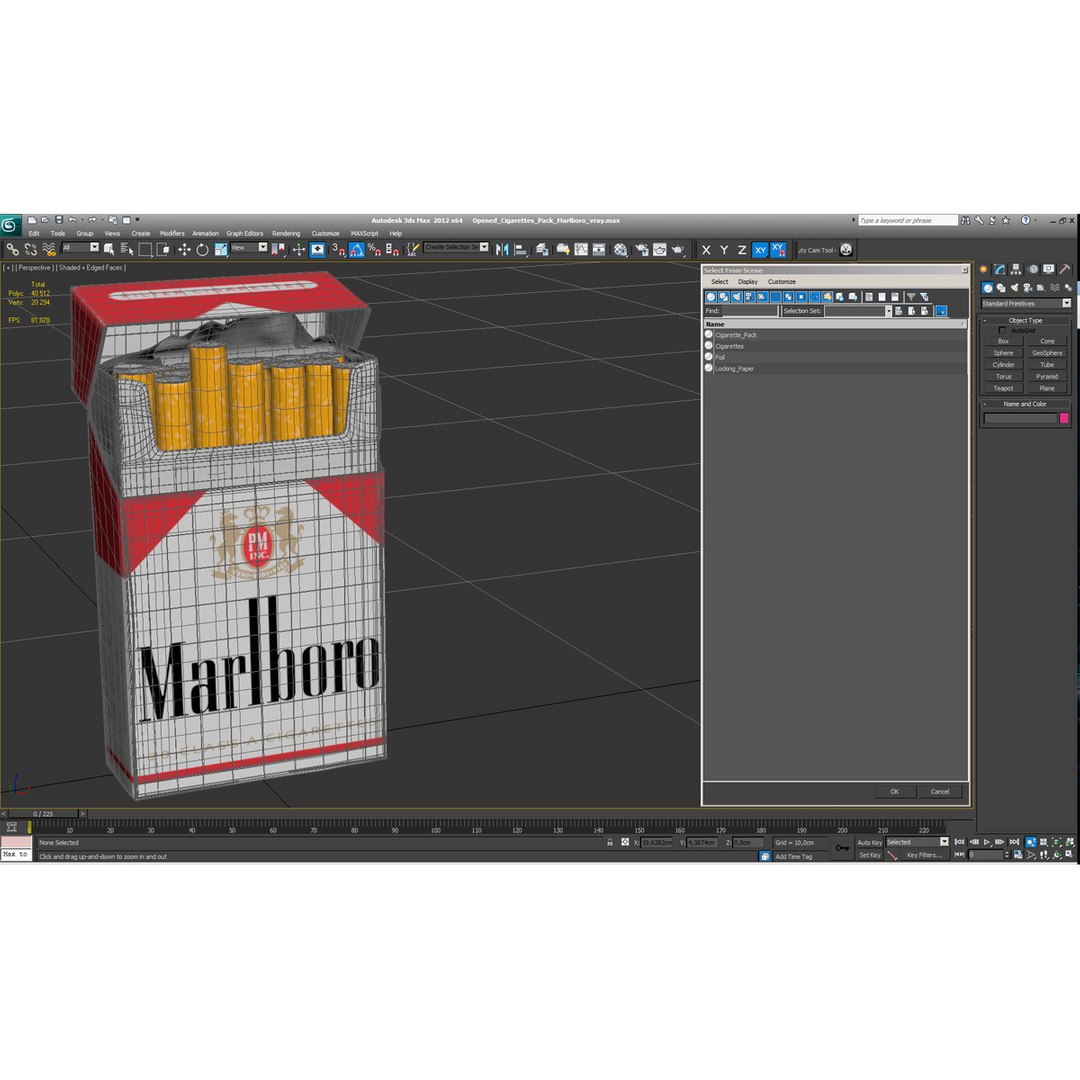
Task: Open the MAXScript menu
Action: pyautogui.click(x=364, y=233)
